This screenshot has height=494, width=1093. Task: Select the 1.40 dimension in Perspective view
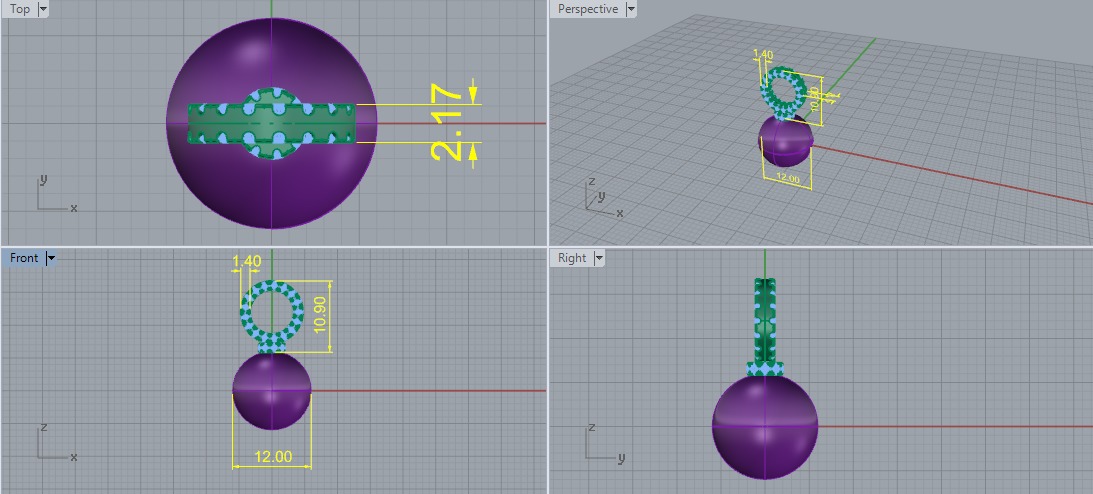[764, 54]
